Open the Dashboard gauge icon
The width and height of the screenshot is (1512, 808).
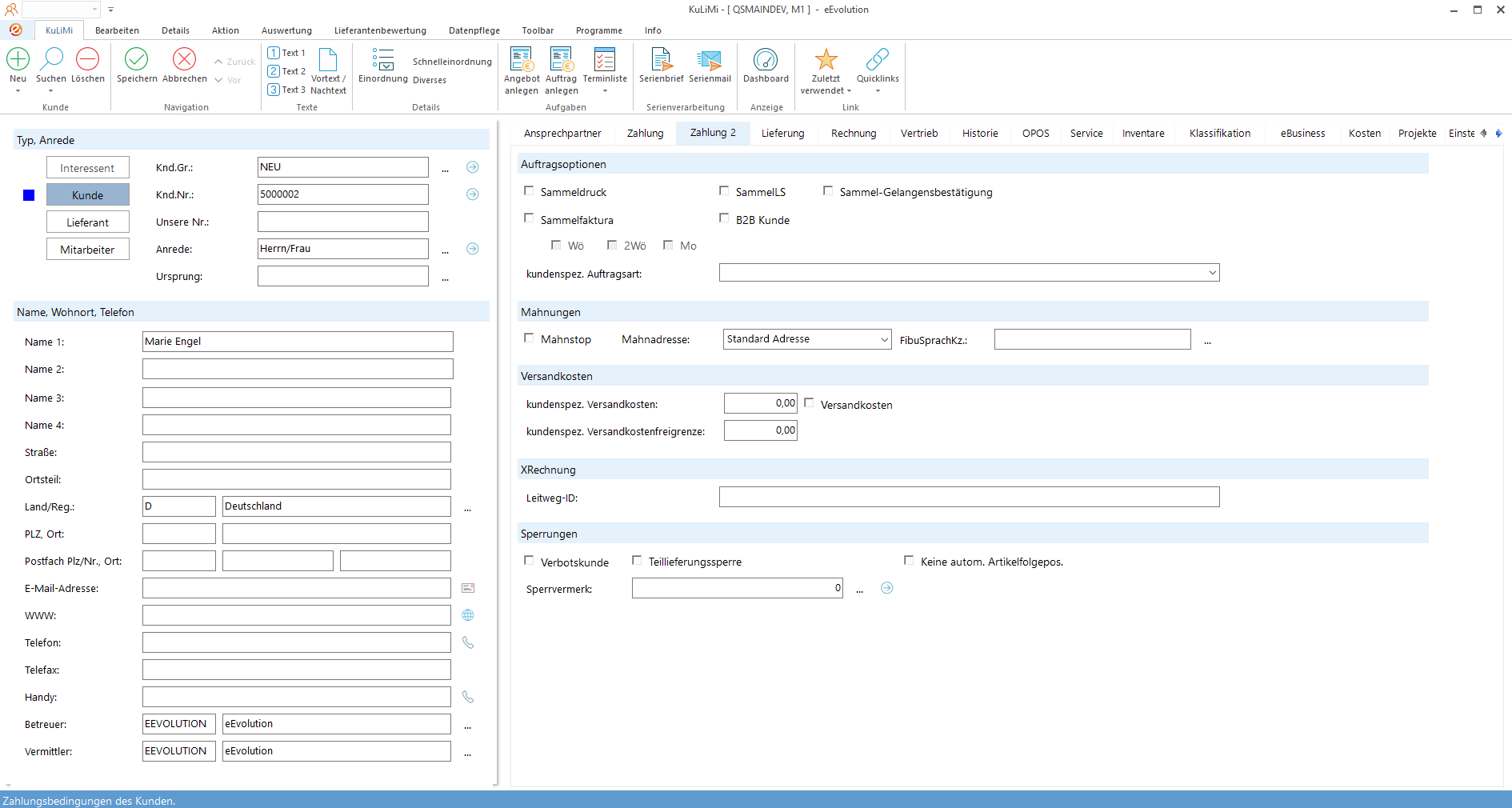(x=766, y=59)
